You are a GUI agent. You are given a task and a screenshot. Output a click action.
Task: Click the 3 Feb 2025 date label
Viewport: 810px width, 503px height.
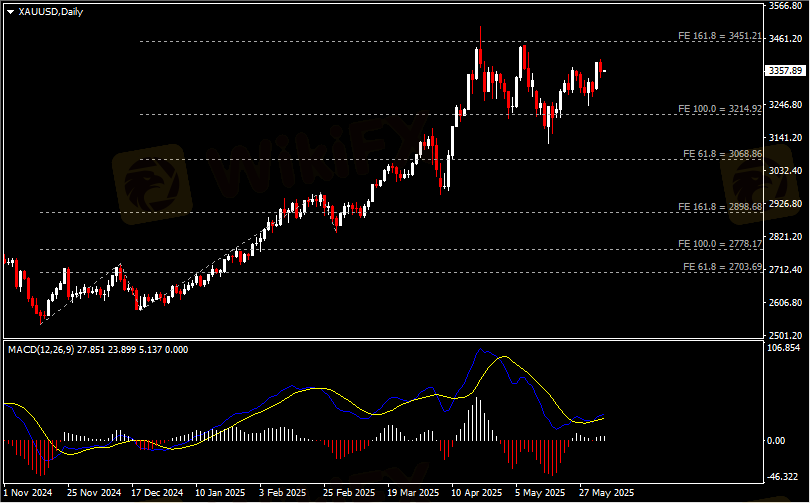point(283,493)
